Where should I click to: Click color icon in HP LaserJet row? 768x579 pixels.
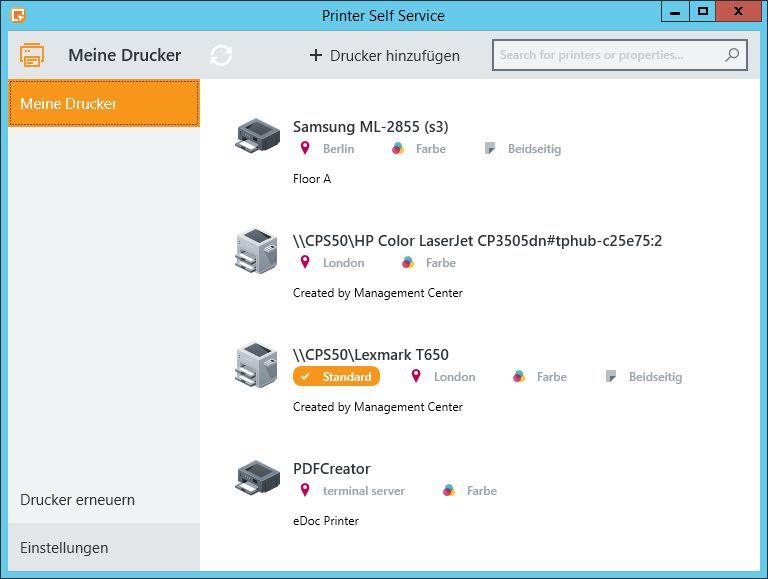pyautogui.click(x=408, y=263)
